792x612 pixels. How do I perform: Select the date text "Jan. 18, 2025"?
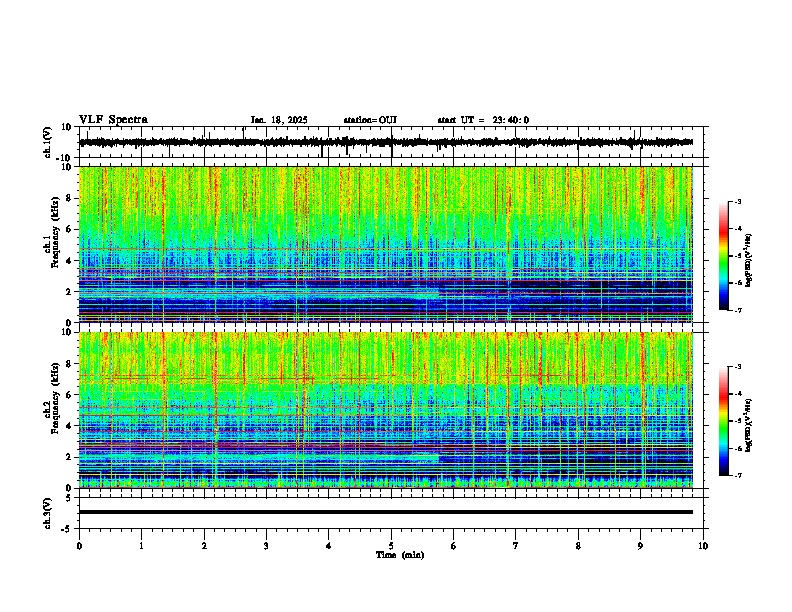pyautogui.click(x=279, y=120)
